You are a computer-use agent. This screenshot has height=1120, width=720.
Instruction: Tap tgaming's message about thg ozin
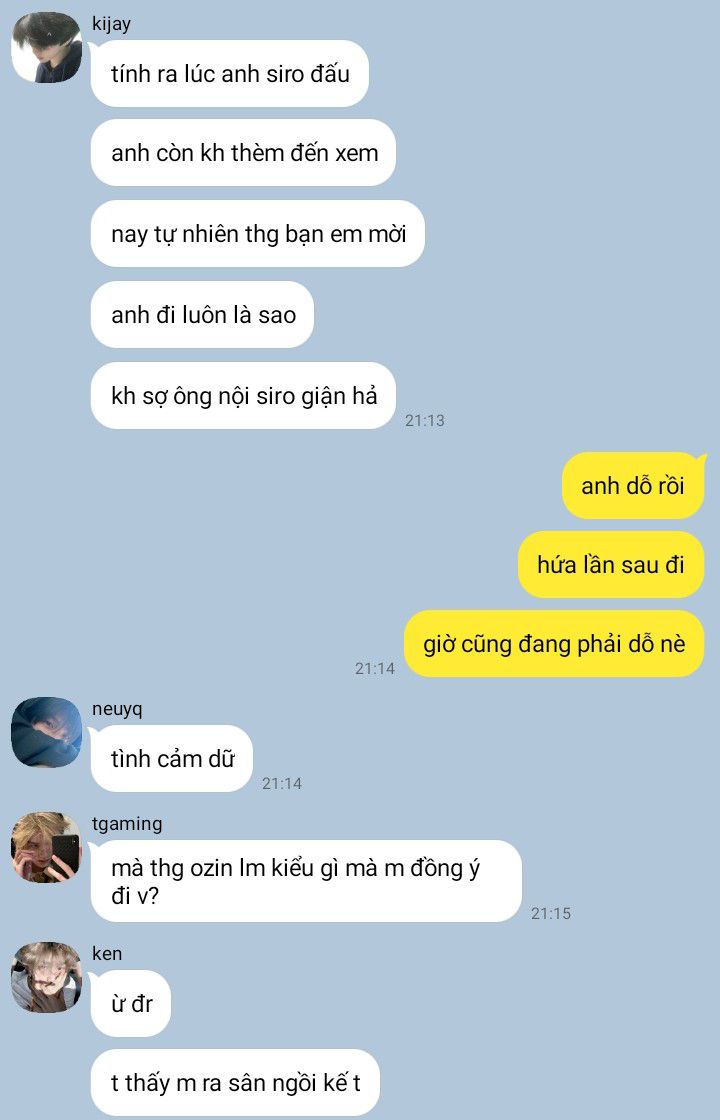[306, 881]
